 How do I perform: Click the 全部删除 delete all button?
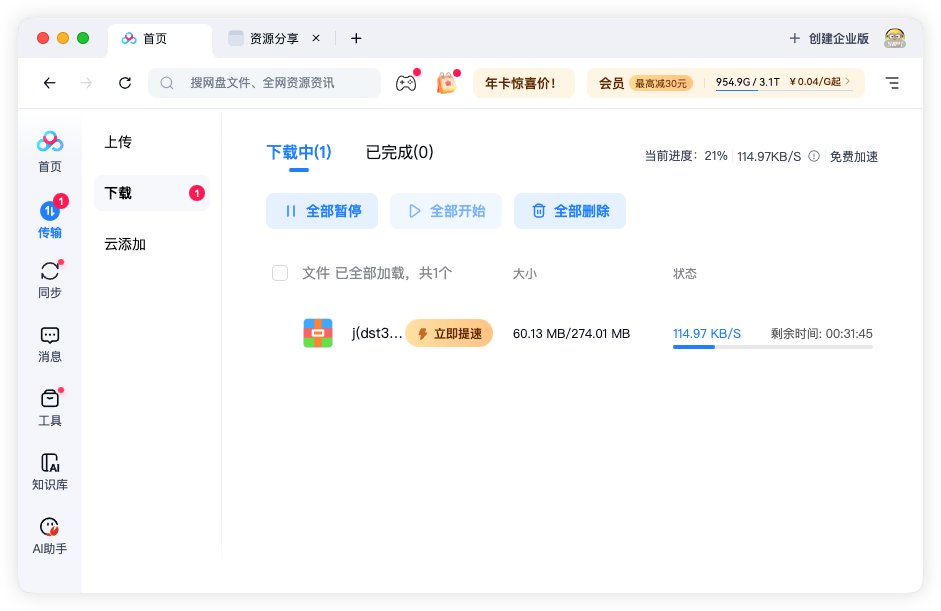click(x=570, y=211)
